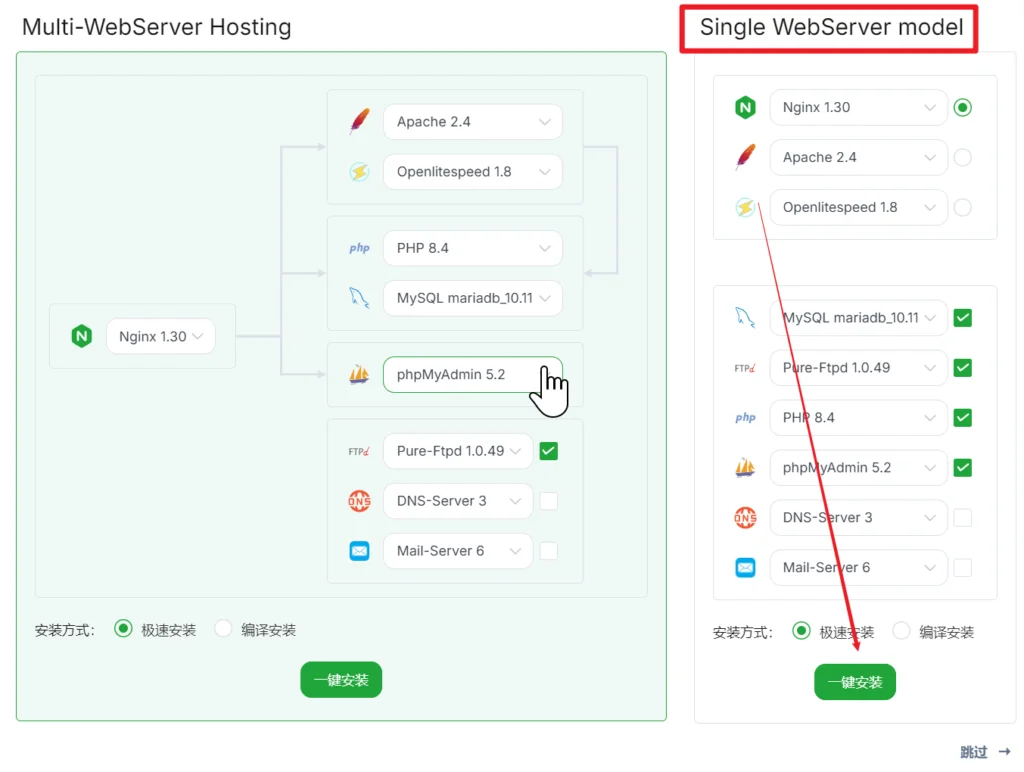Click the PHP icon in Single WebServer panel
Viewport: 1024px width, 772px height.
745,418
